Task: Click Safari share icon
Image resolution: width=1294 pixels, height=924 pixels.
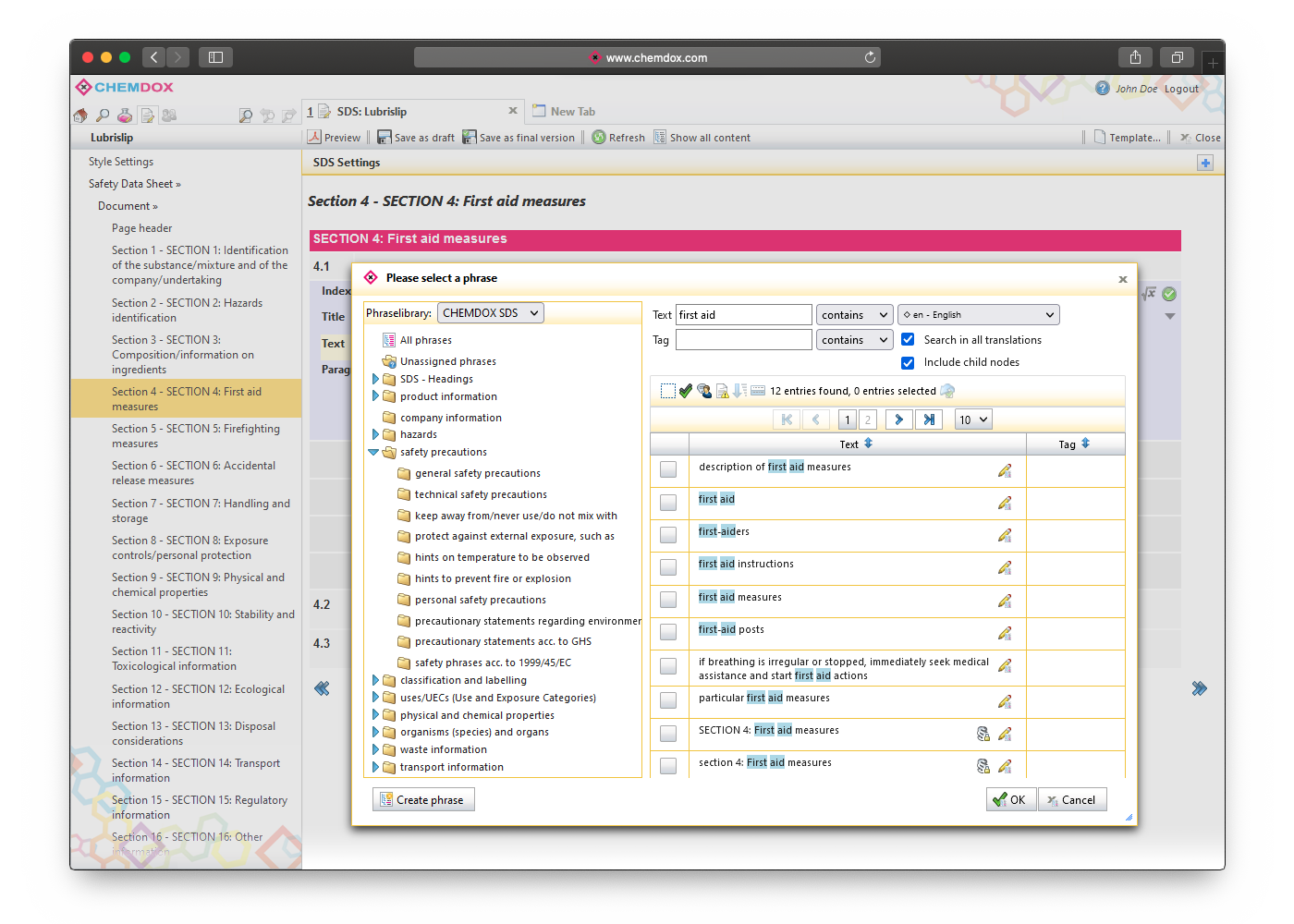Action: pos(1135,57)
